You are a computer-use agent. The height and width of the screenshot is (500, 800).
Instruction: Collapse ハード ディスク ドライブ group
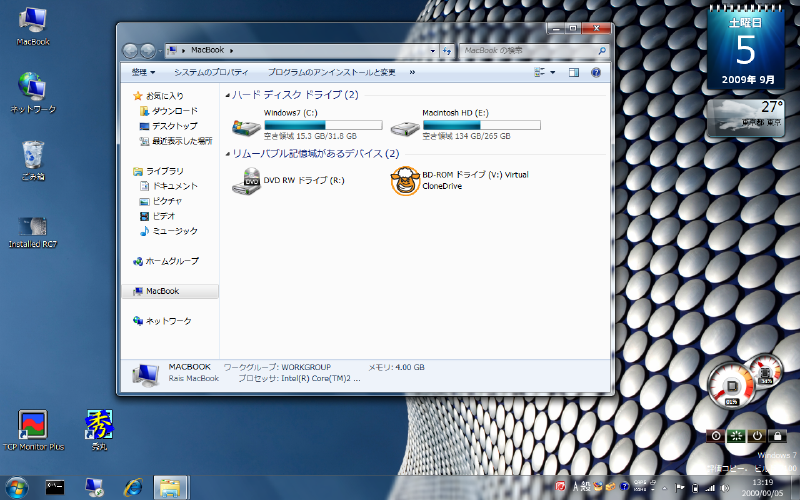coord(228,95)
